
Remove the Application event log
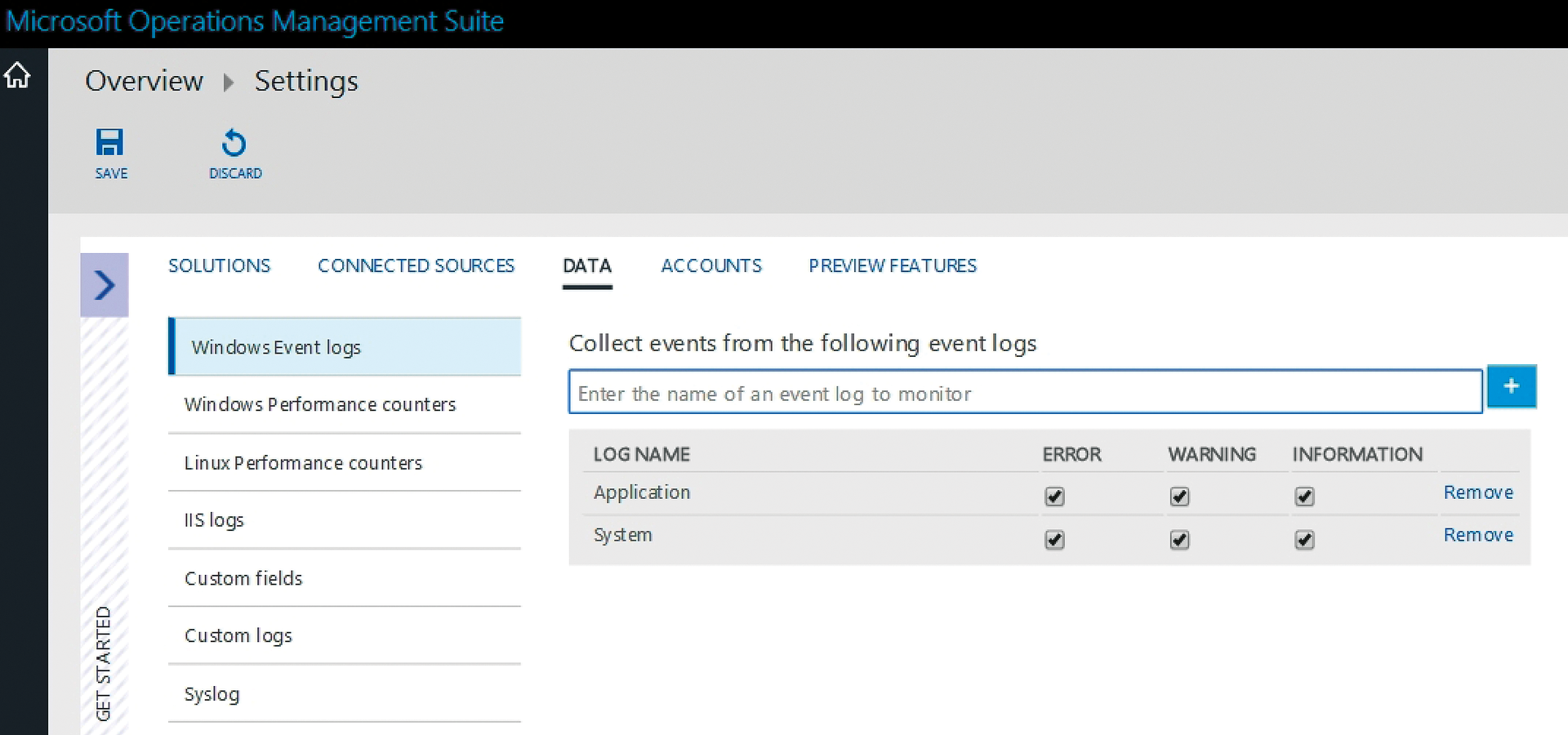click(1478, 492)
